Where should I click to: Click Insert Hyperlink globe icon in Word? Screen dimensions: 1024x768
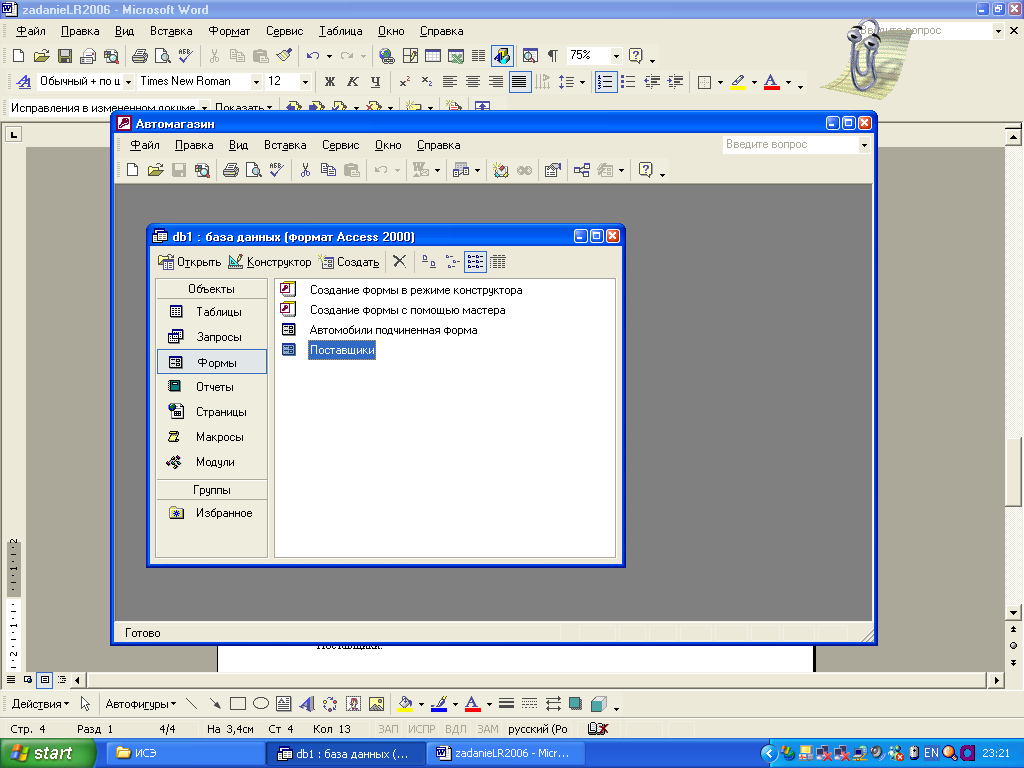[x=387, y=56]
